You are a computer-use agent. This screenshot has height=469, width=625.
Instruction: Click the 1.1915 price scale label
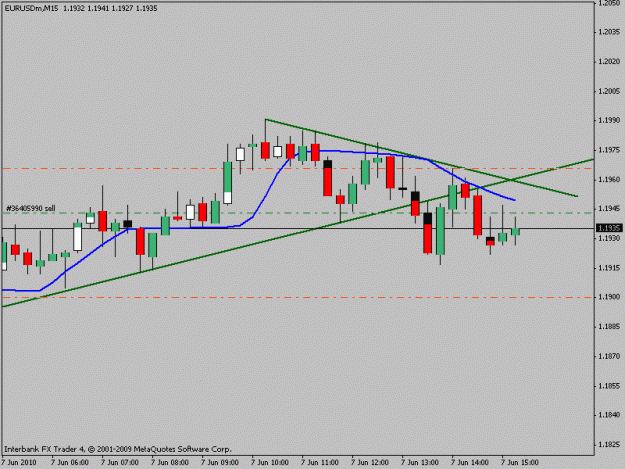pyautogui.click(x=609, y=268)
